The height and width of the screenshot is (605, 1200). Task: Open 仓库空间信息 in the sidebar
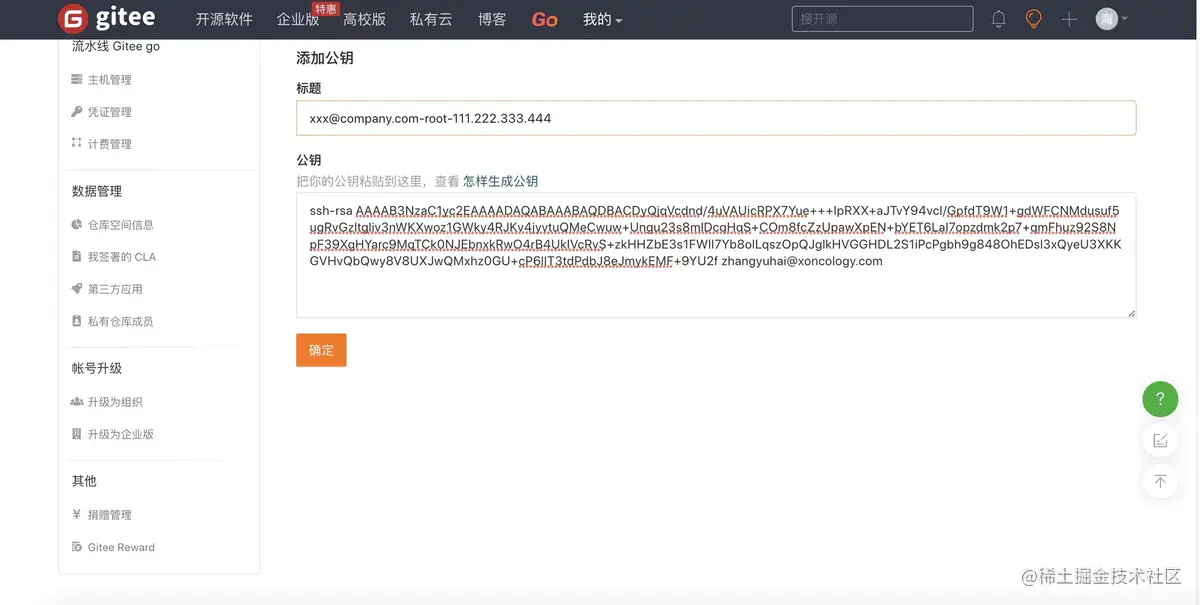(x=121, y=225)
